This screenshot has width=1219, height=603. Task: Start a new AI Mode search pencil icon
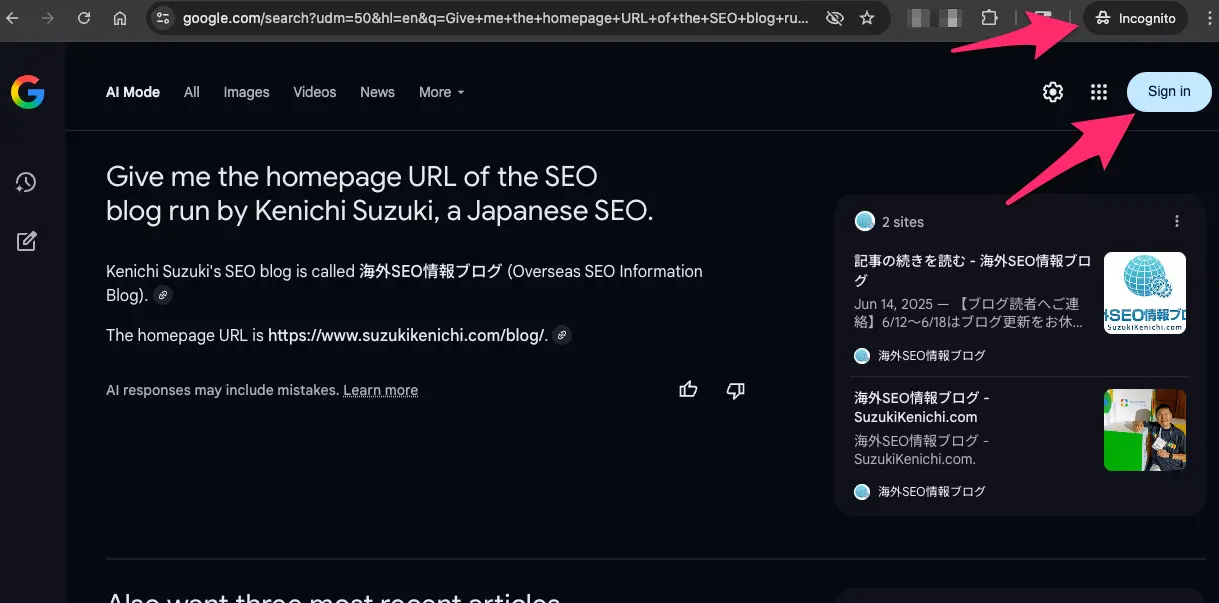26,241
